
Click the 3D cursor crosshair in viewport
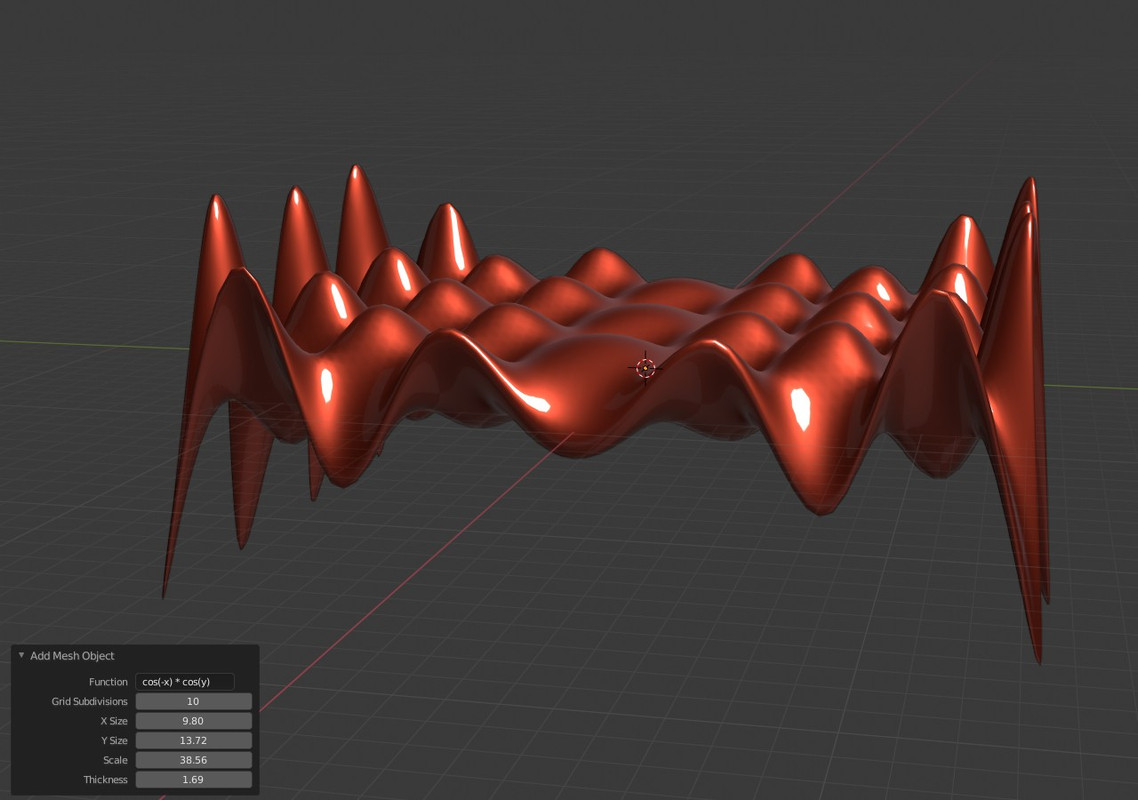pos(645,369)
